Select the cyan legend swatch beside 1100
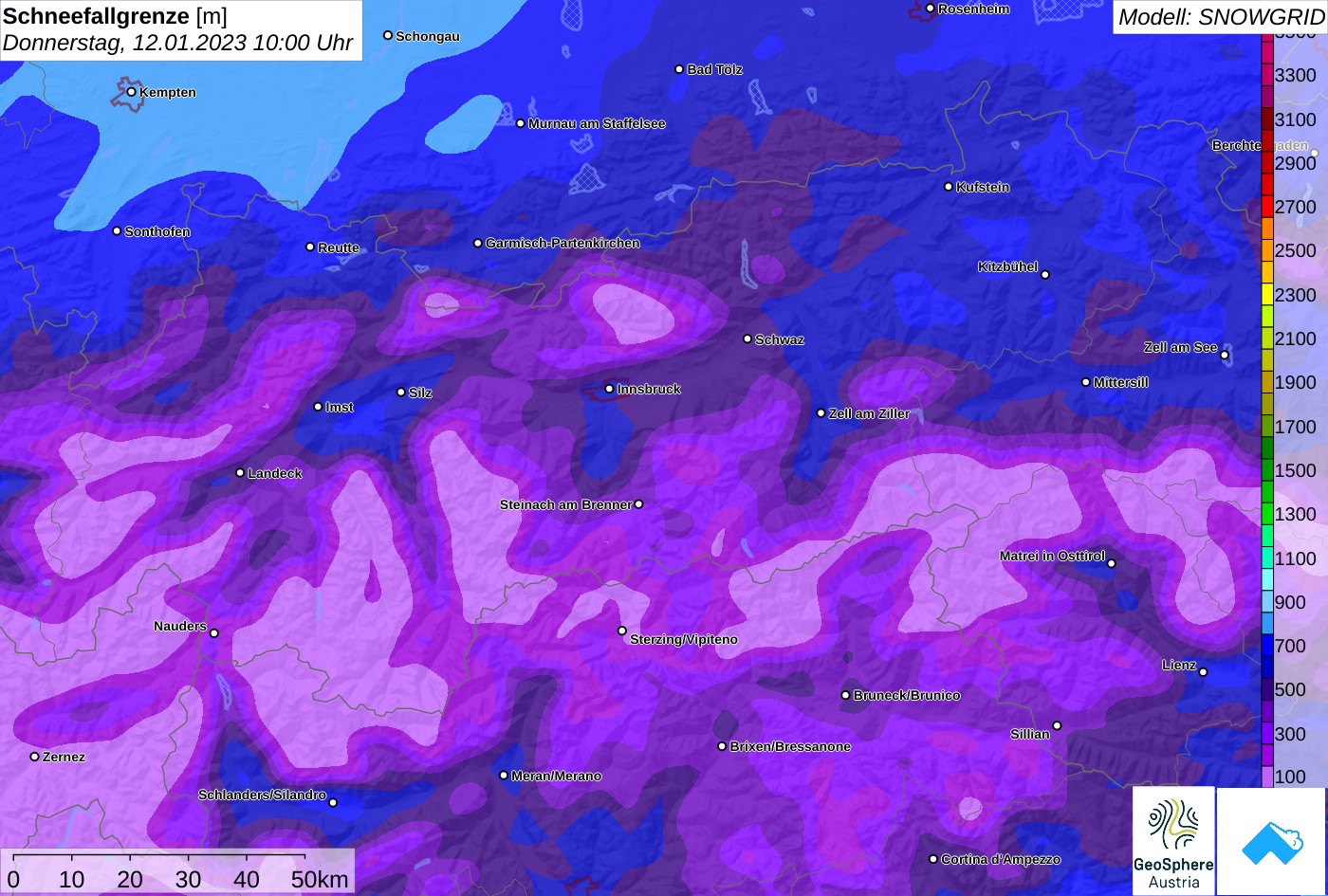Screen dimensions: 1328x896 click(x=1267, y=558)
